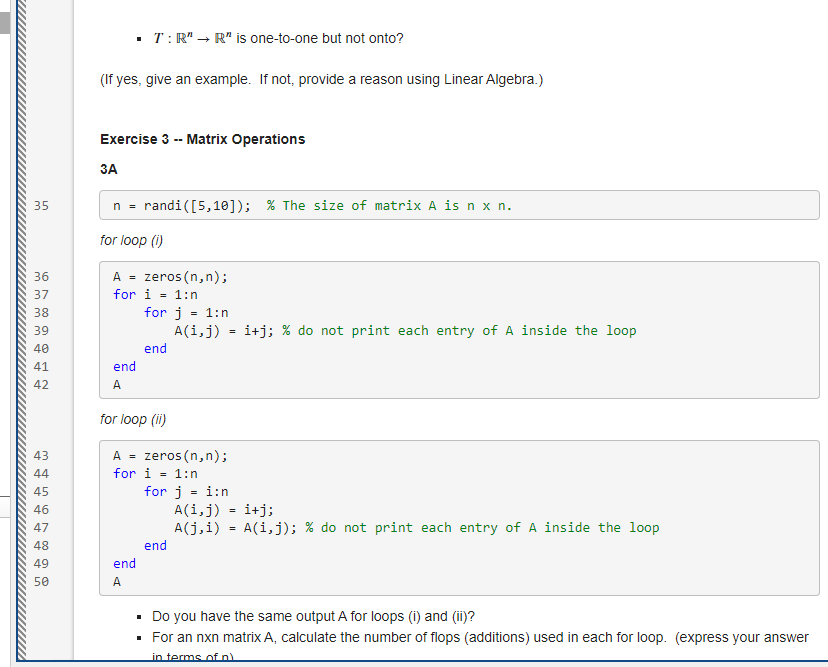
Task: Click the Exercise 3 -- Matrix Operations heading
Action: pyautogui.click(x=202, y=139)
